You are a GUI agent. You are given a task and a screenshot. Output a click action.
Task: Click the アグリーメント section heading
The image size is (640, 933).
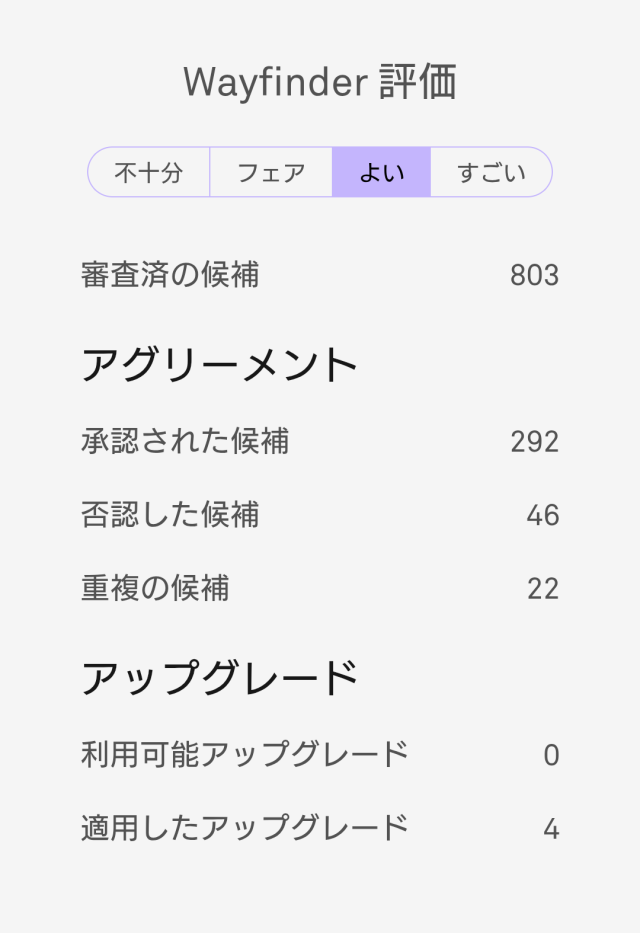point(219,365)
